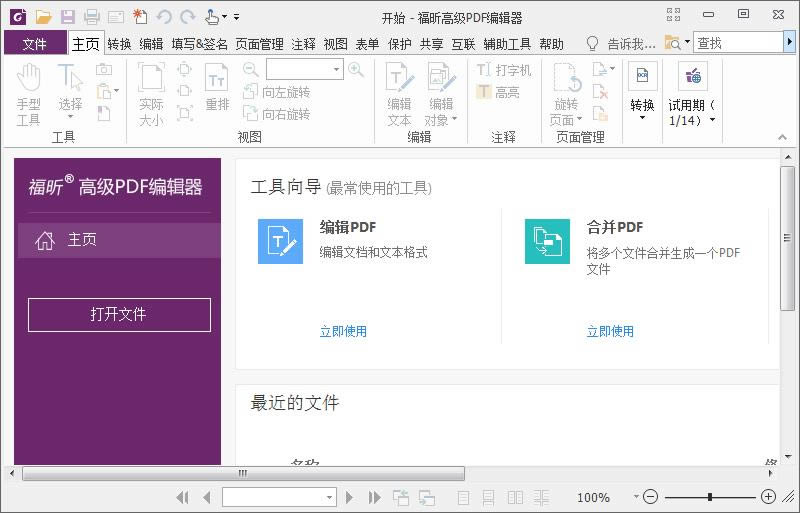Click in the 查找 search field
Screen dimensions: 800x513
[738, 43]
